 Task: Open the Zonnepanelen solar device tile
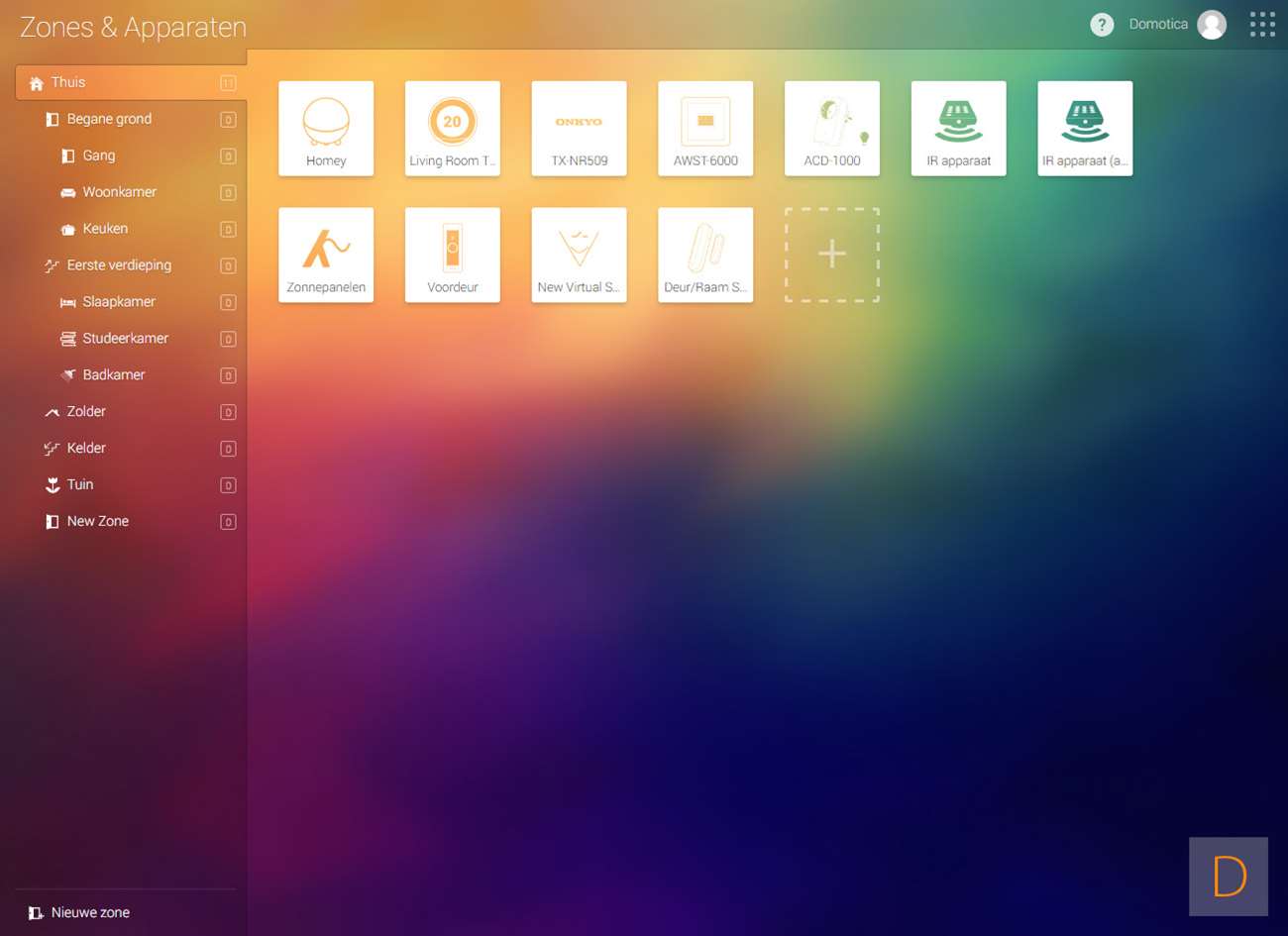326,255
